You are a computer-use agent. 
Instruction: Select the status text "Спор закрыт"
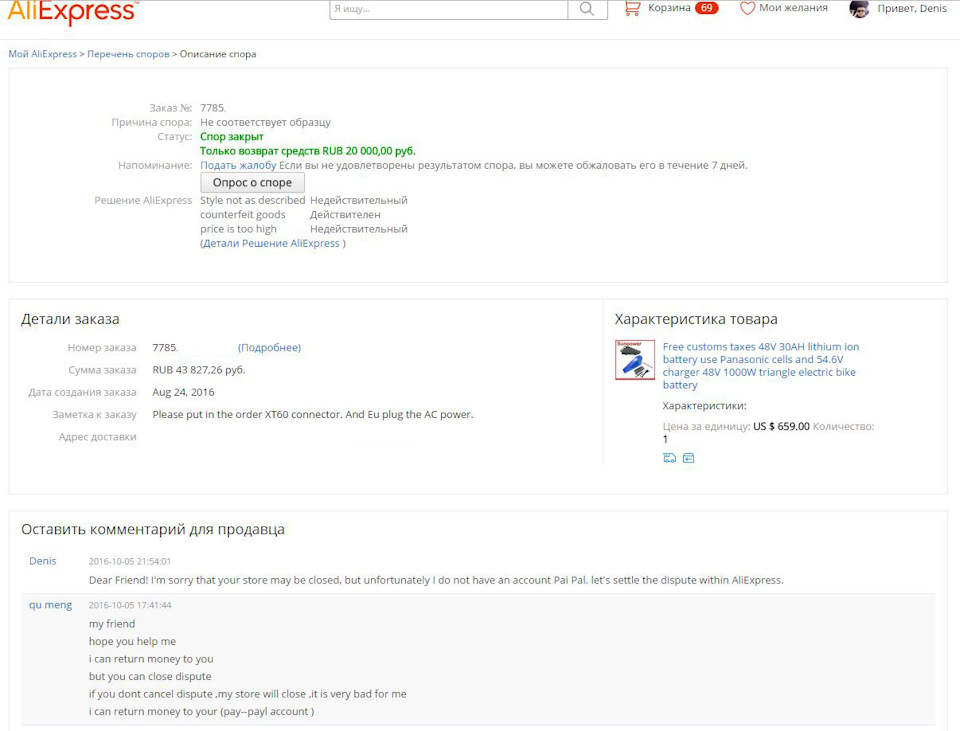pos(232,137)
